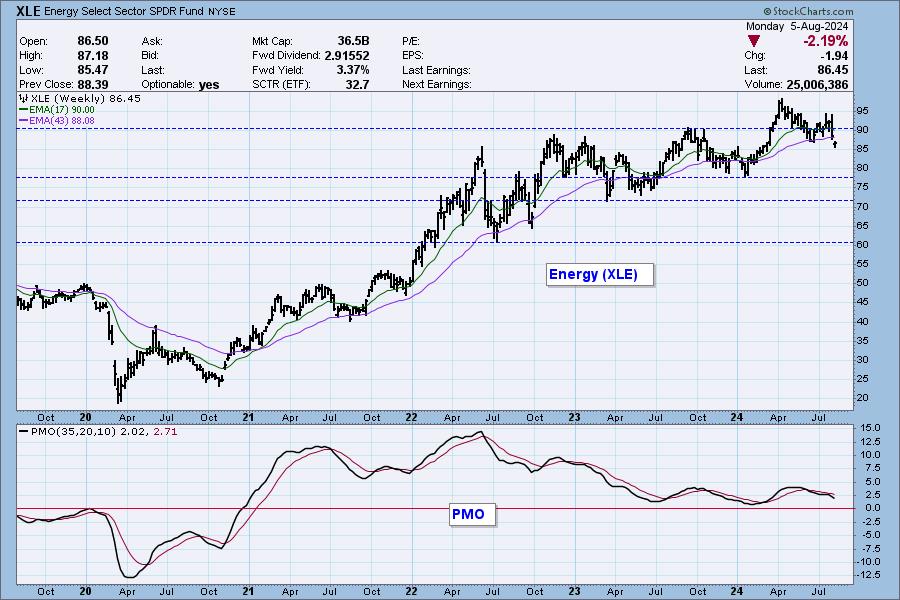Click the NYSE exchange label
Viewport: 900px width, 600px height.
(222, 11)
